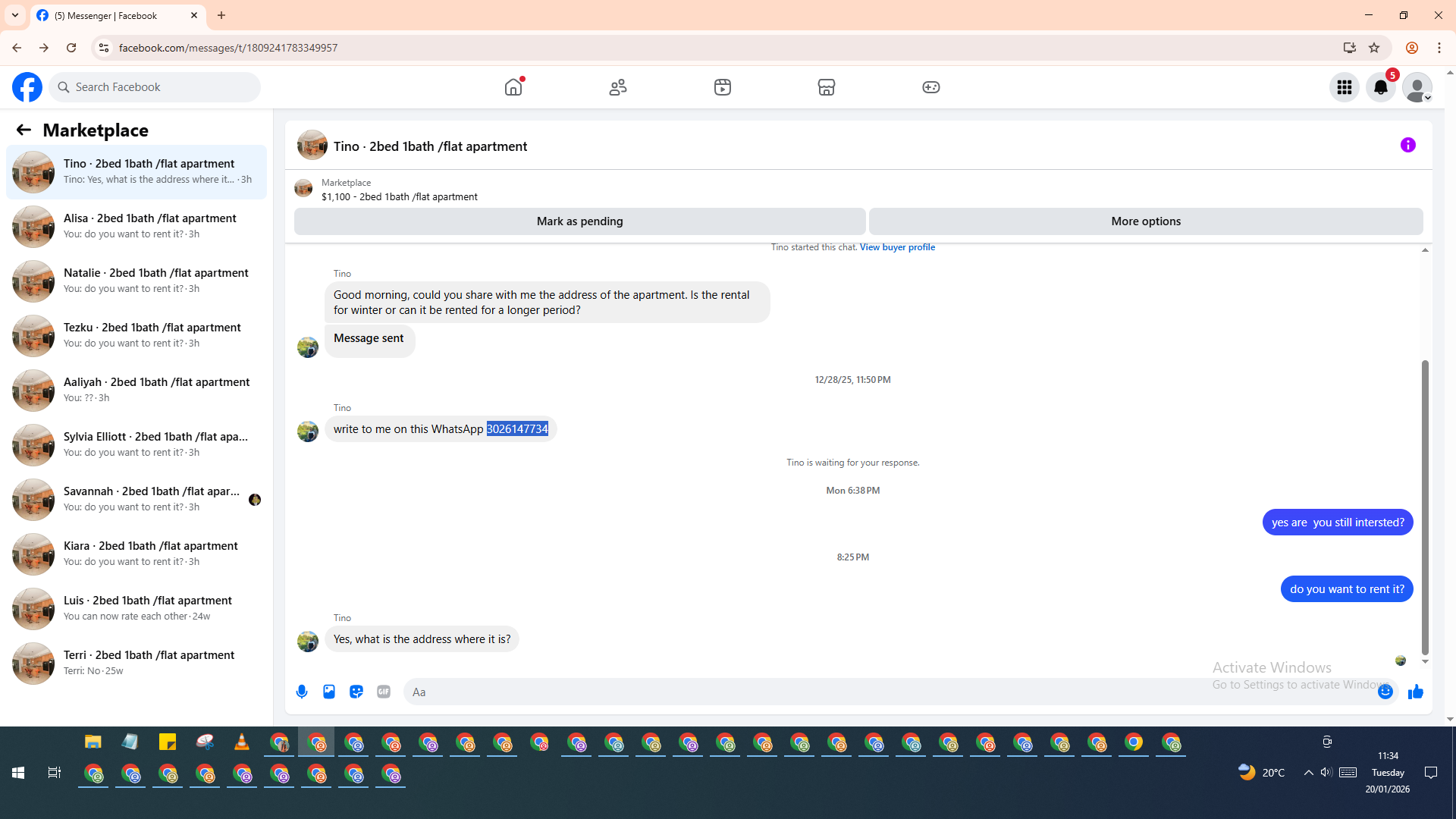Open Chrome menu three dots
Image resolution: width=1456 pixels, height=819 pixels.
coord(1439,48)
